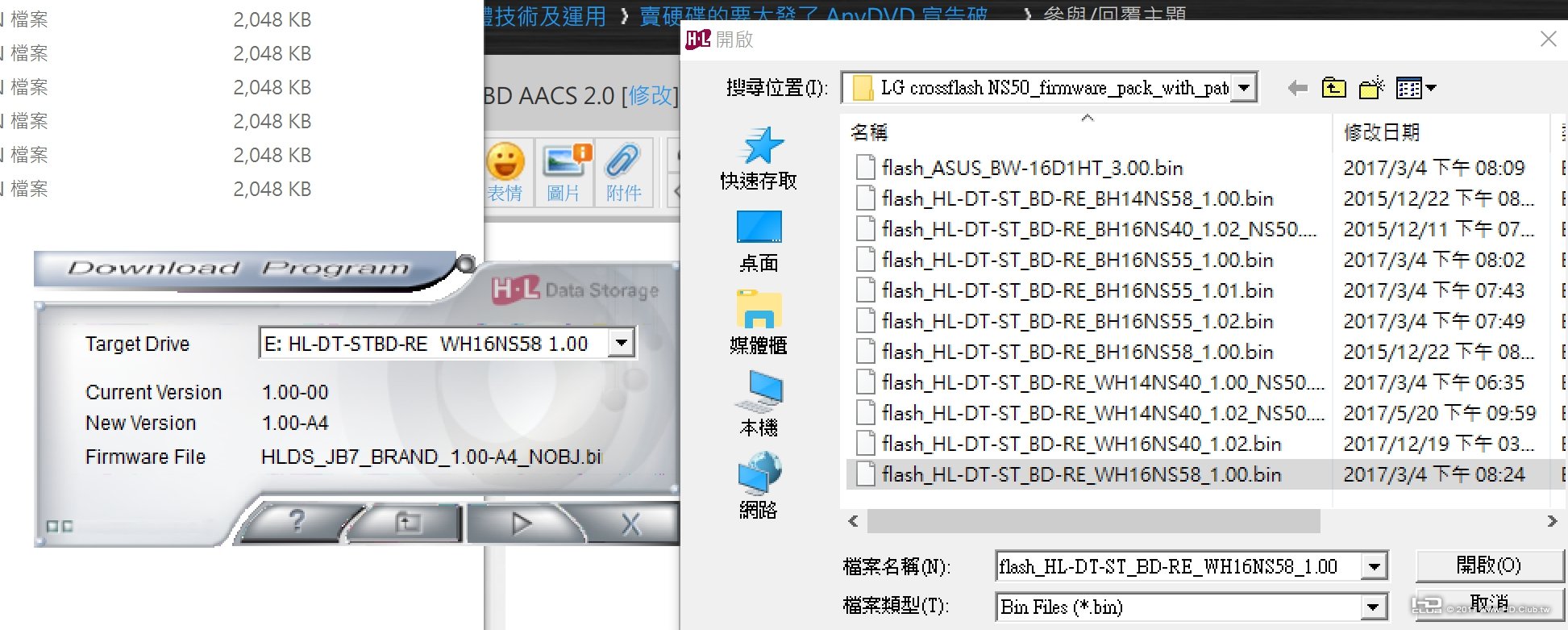Viewport: 1568px width, 630px height.
Task: Click the 開啟(O) open button
Action: click(x=1488, y=565)
